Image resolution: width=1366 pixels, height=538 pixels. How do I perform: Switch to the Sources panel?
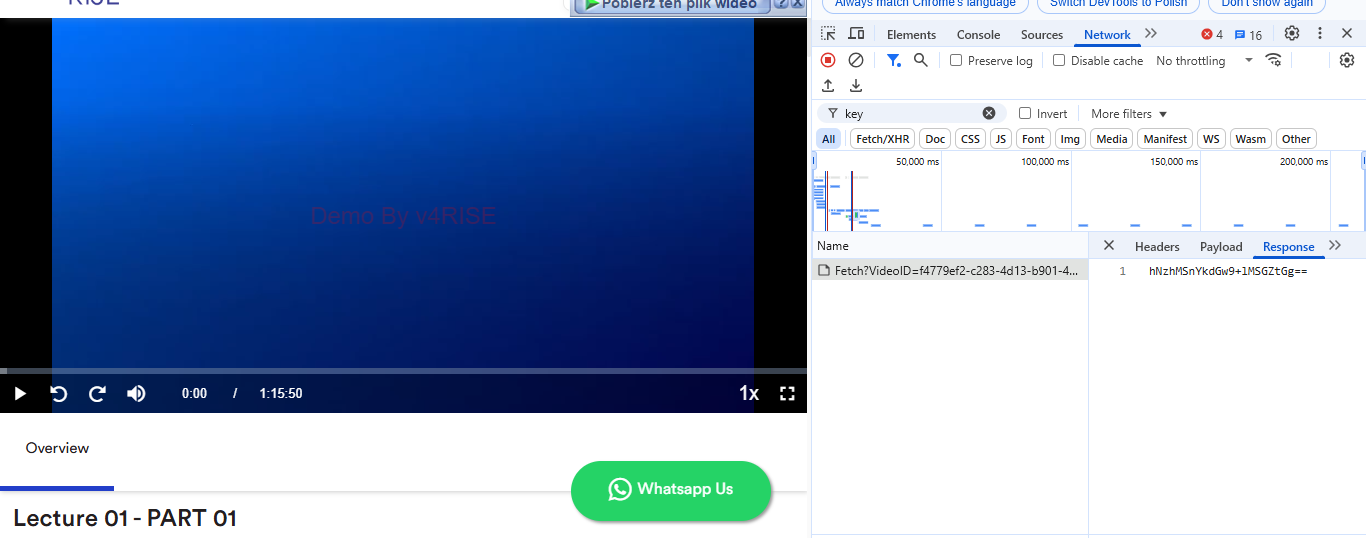pos(1042,34)
